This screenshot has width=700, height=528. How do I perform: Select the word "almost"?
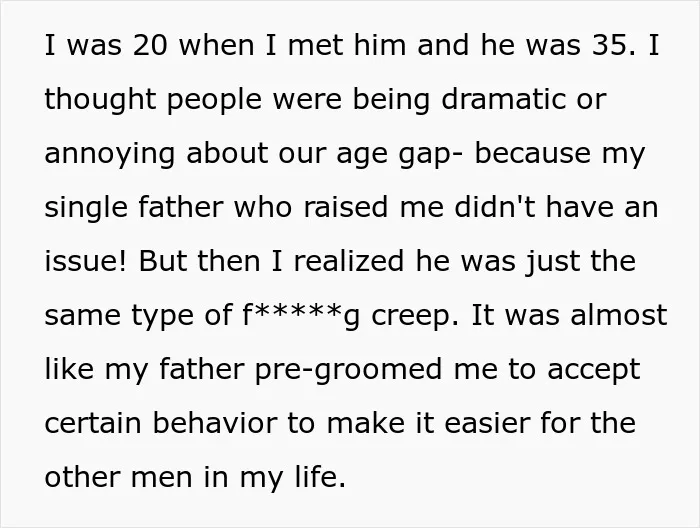pyautogui.click(x=619, y=315)
